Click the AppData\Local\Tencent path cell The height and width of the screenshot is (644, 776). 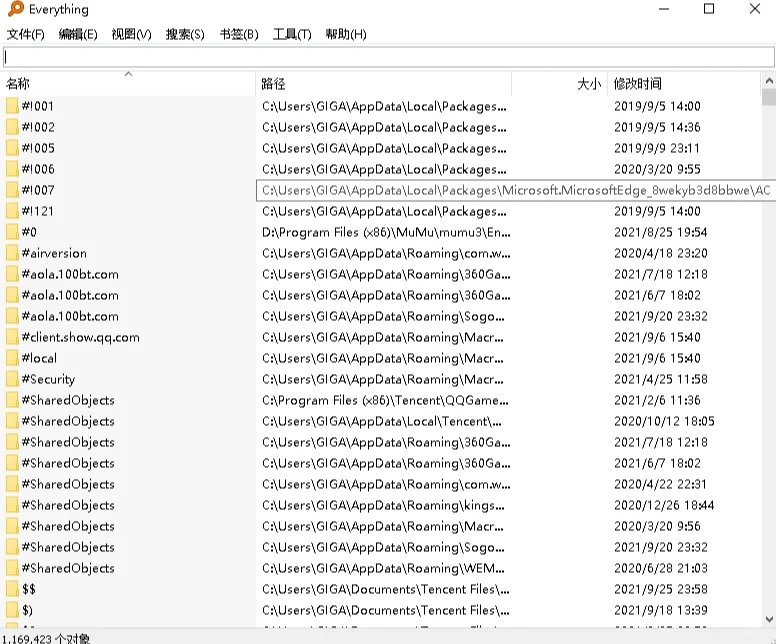click(382, 421)
